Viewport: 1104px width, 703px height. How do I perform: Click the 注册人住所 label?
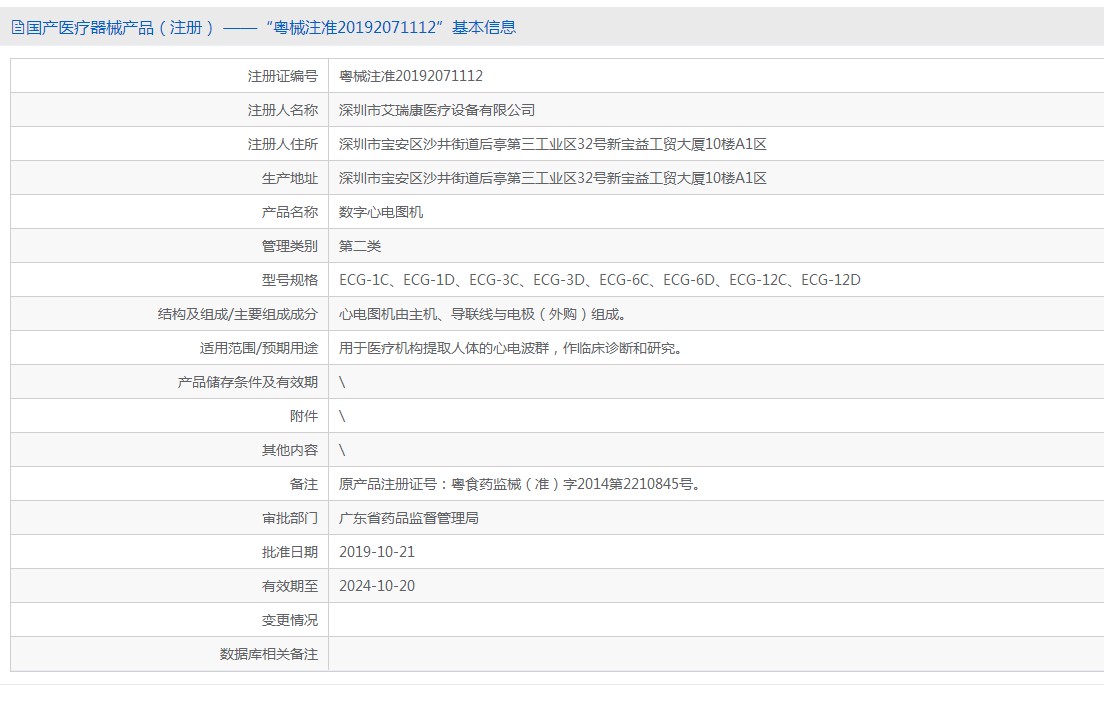pyautogui.click(x=282, y=144)
